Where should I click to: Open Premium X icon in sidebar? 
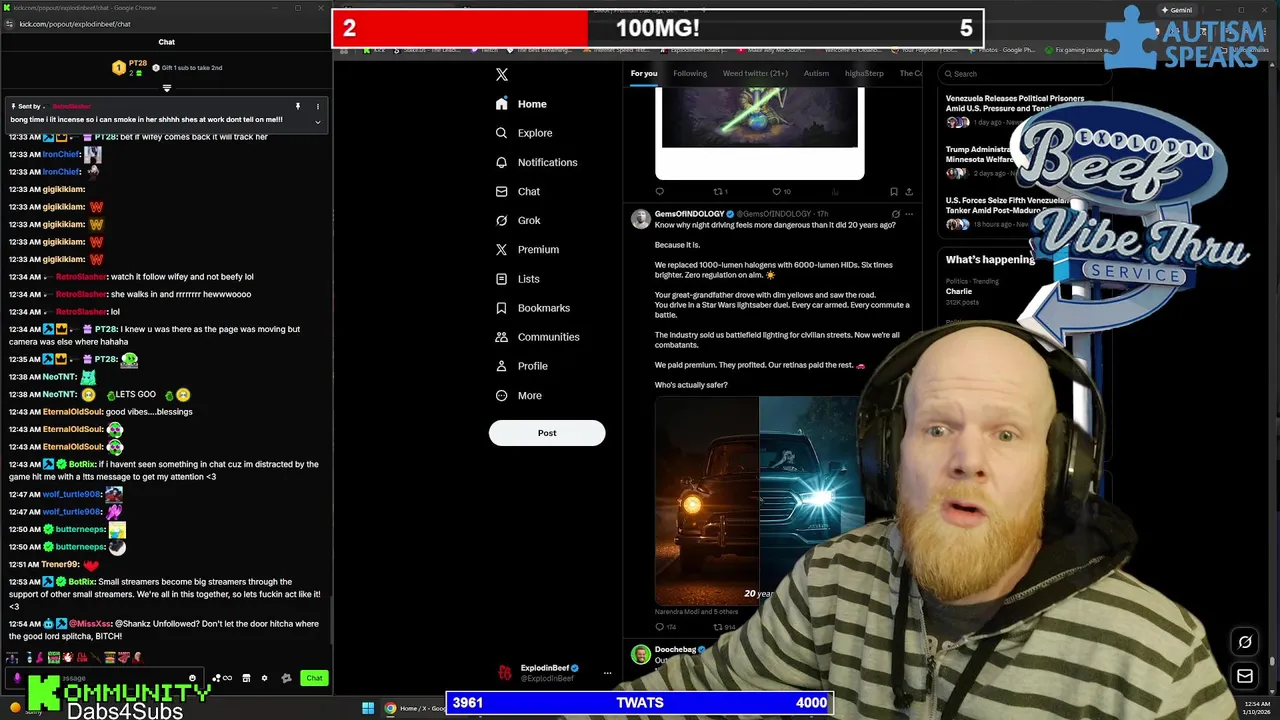coord(502,249)
